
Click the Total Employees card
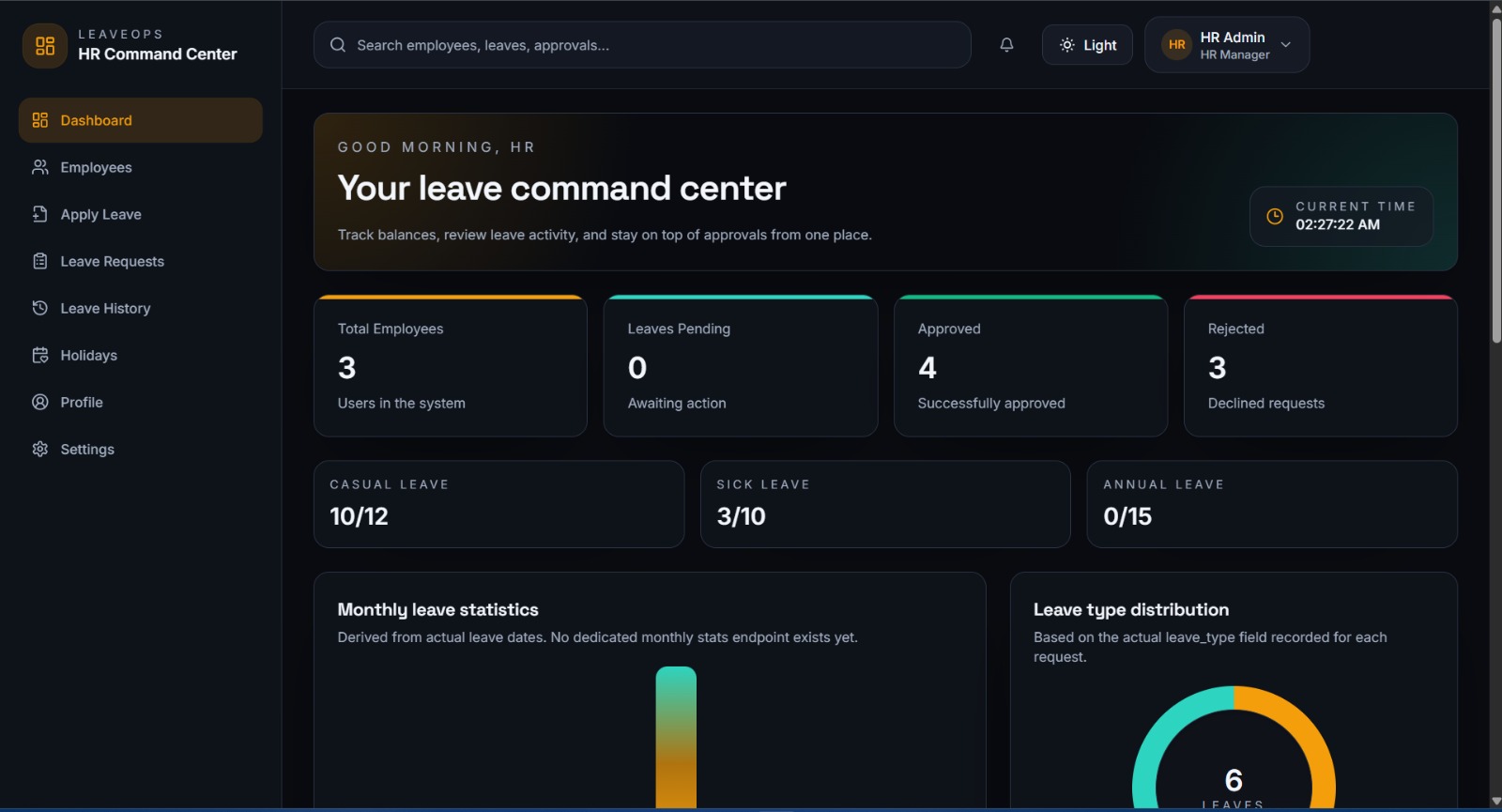click(451, 366)
